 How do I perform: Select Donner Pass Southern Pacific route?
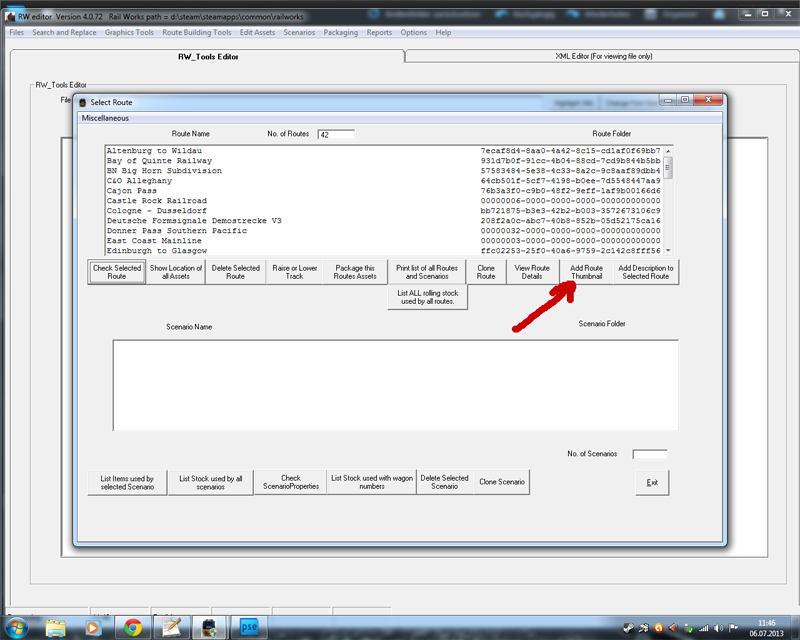tap(383, 231)
